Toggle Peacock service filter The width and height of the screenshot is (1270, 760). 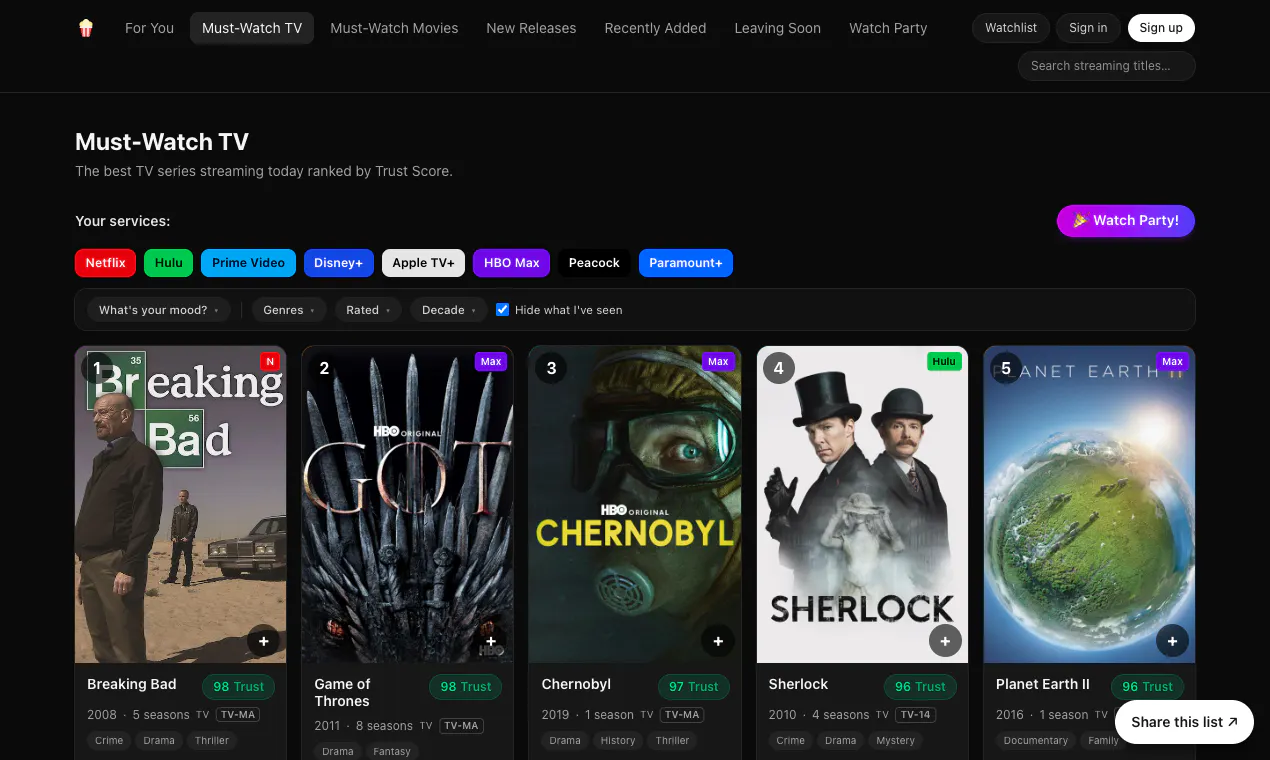[x=595, y=263]
